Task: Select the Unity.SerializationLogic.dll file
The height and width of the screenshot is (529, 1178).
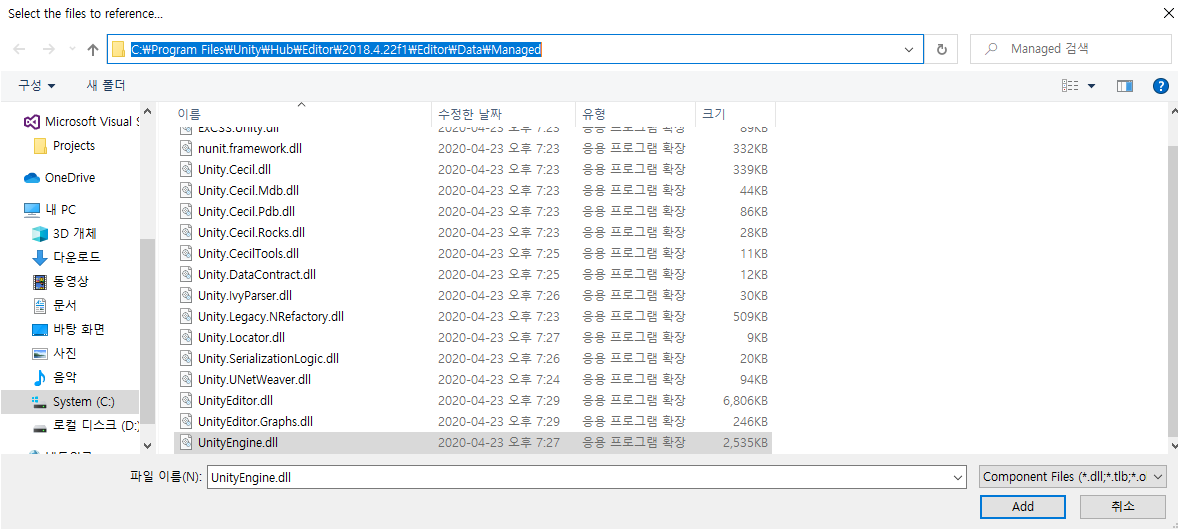Action: pos(473,359)
